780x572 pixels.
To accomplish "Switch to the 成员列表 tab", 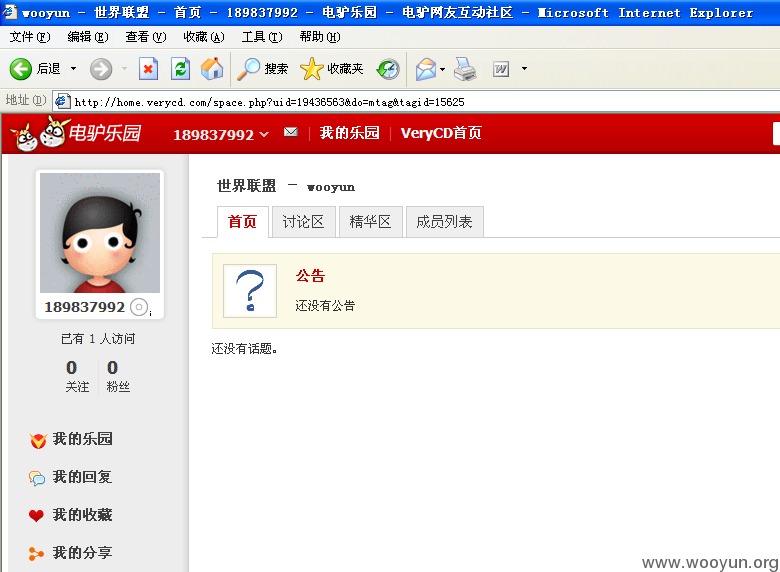I will (x=444, y=222).
